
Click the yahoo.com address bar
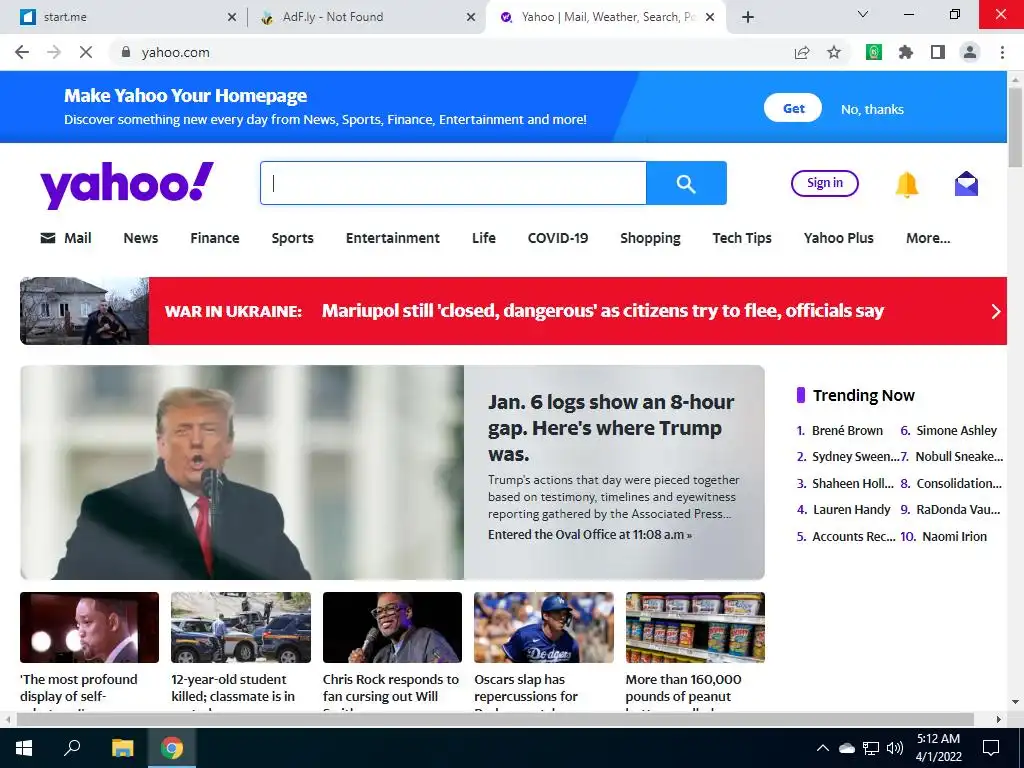pyautogui.click(x=451, y=52)
